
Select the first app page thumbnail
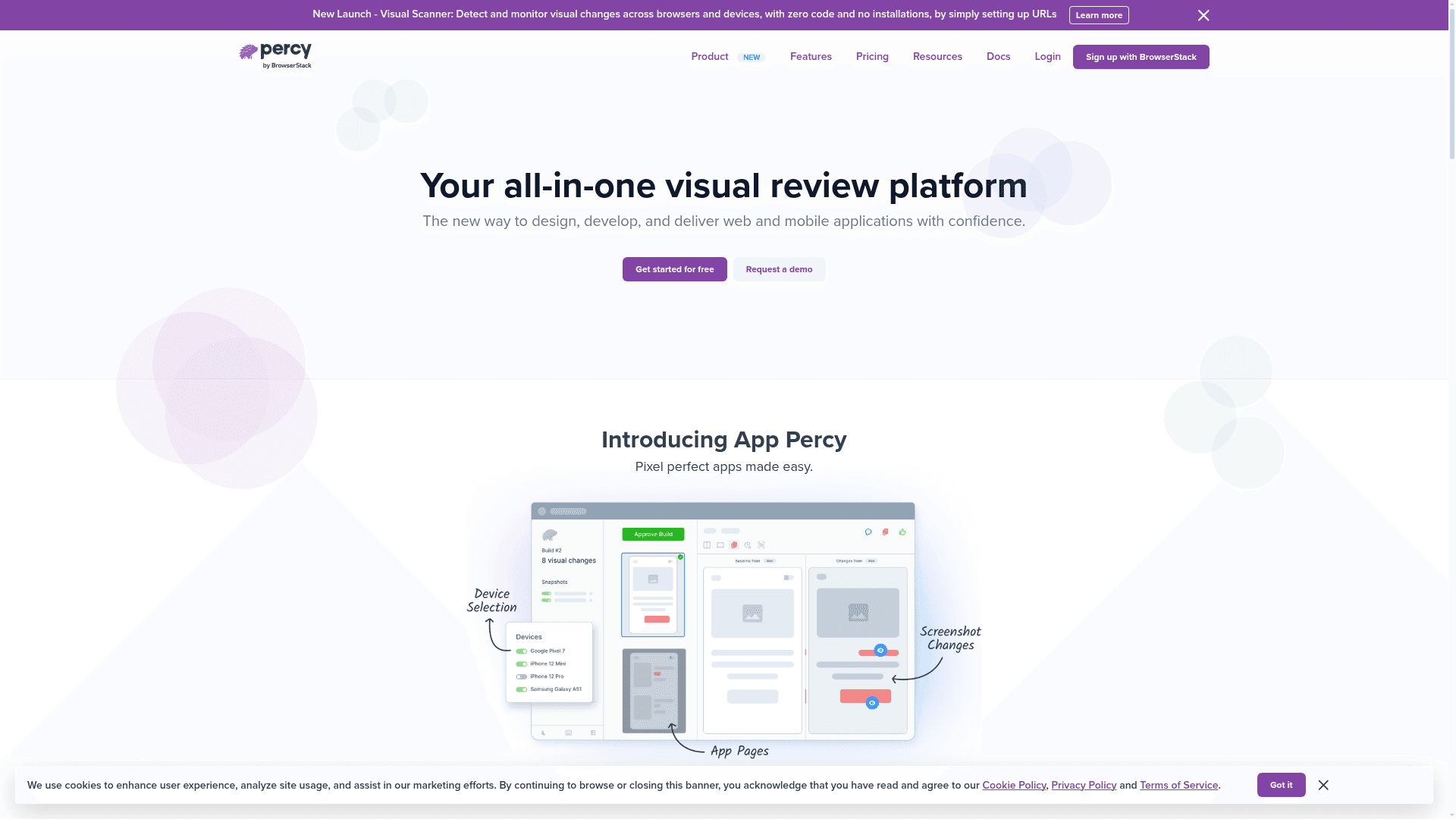click(653, 595)
